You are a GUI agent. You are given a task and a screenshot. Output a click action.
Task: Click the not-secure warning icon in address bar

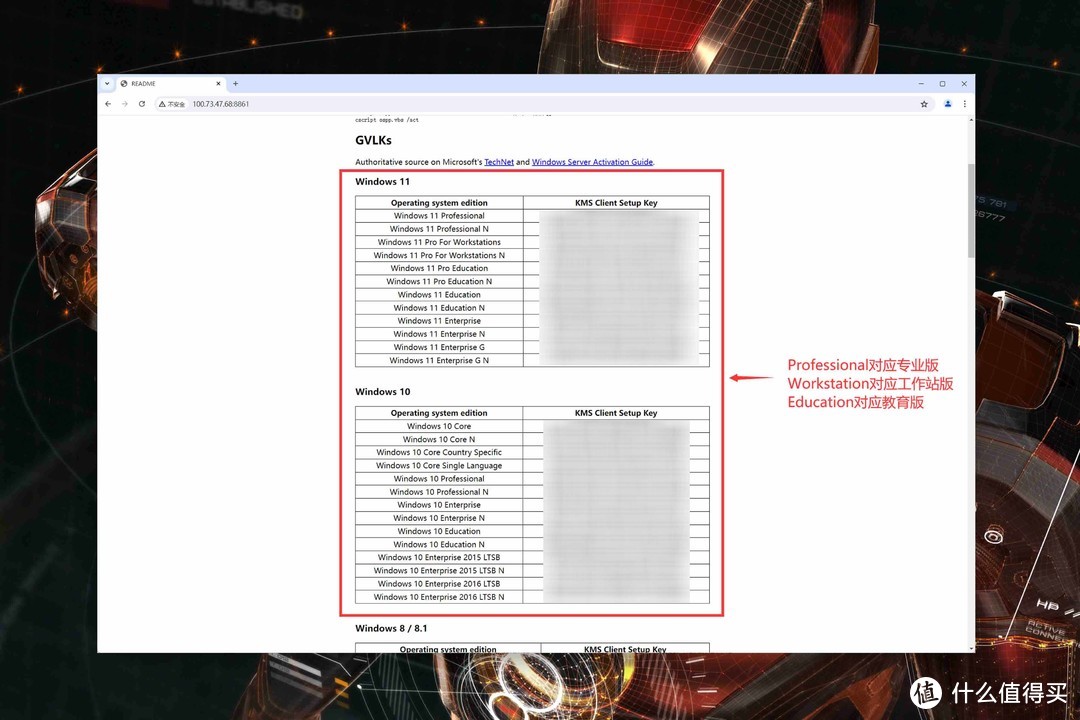tap(172, 104)
